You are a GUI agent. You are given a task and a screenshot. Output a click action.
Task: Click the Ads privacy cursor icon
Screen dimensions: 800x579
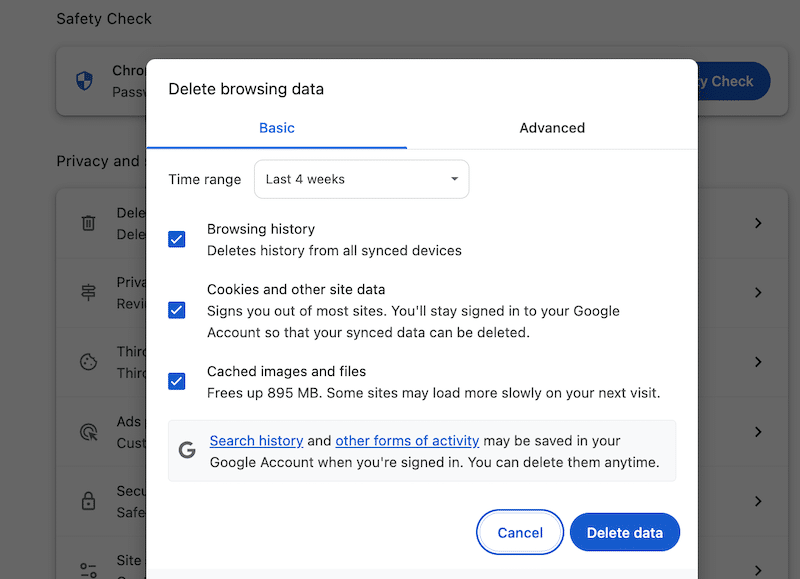coord(88,432)
